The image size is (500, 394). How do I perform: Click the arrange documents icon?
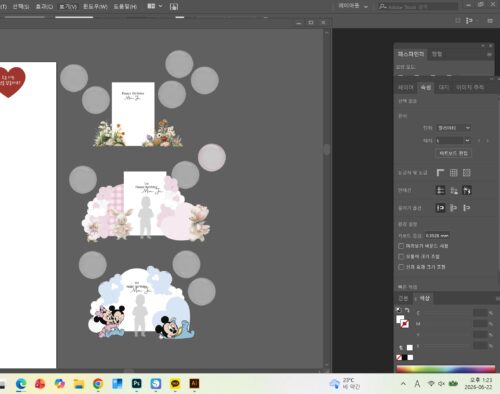pos(151,6)
